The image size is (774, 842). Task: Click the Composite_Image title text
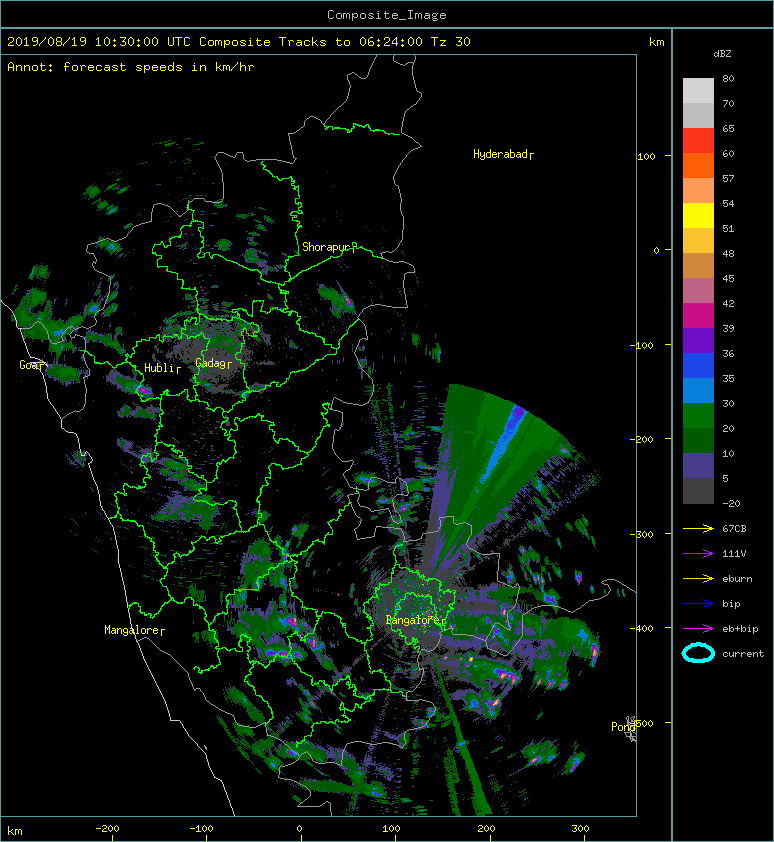(x=387, y=15)
